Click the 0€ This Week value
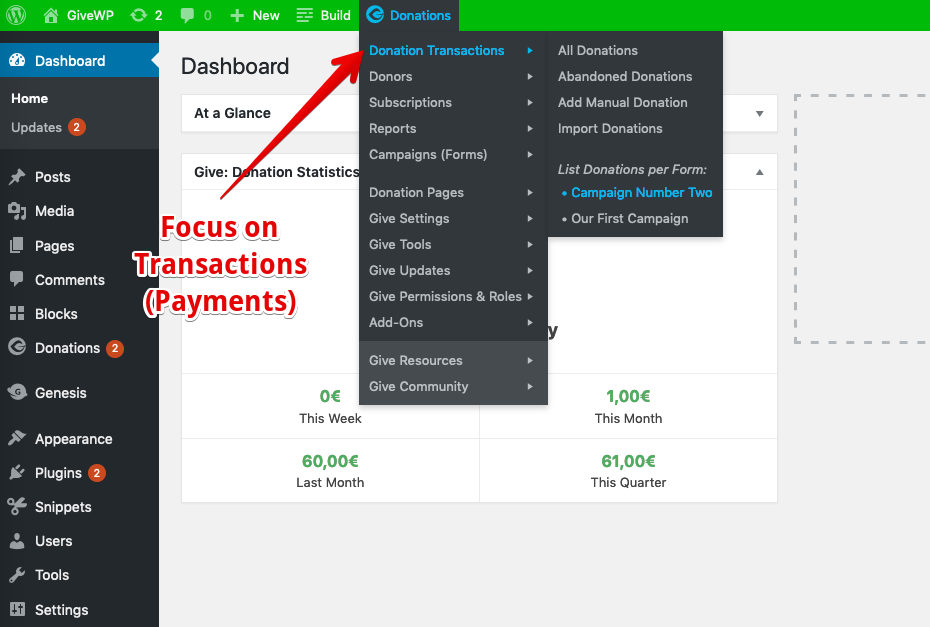 (330, 396)
